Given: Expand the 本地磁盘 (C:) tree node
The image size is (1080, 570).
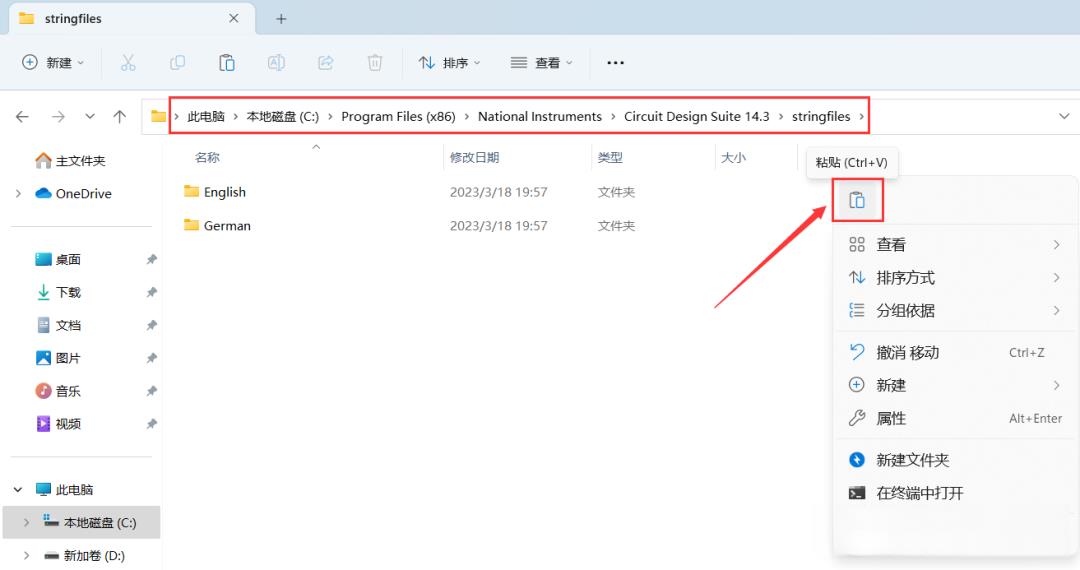Looking at the screenshot, I should [26, 522].
